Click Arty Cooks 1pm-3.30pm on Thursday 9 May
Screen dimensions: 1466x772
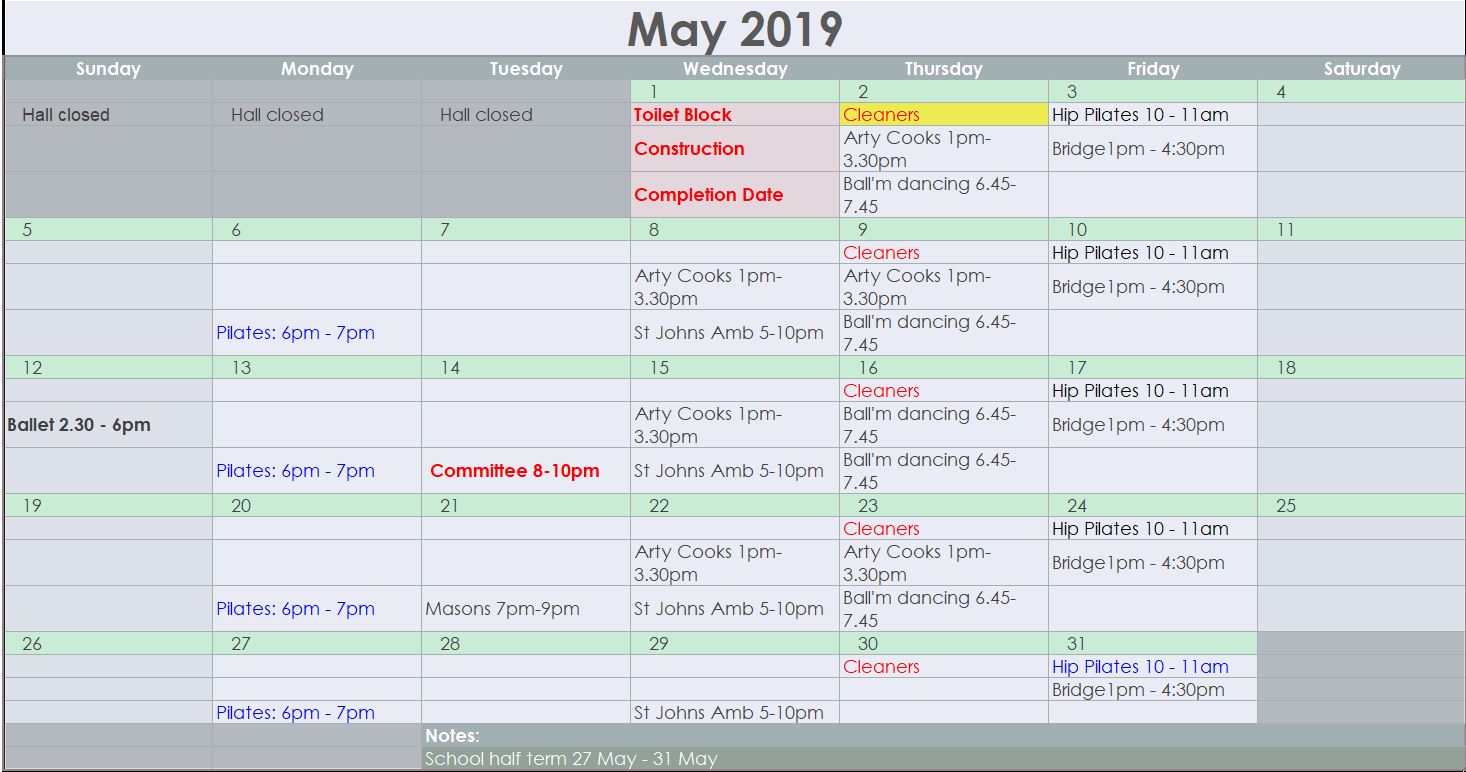(917, 287)
